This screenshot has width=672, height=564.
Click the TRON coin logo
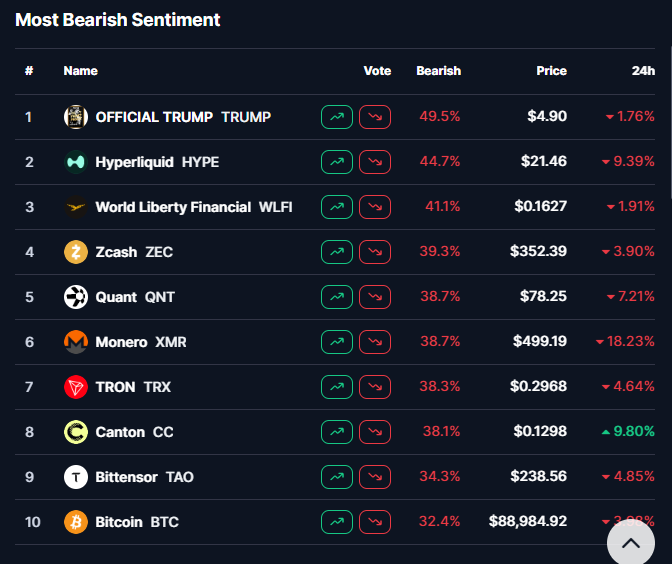[x=76, y=387]
